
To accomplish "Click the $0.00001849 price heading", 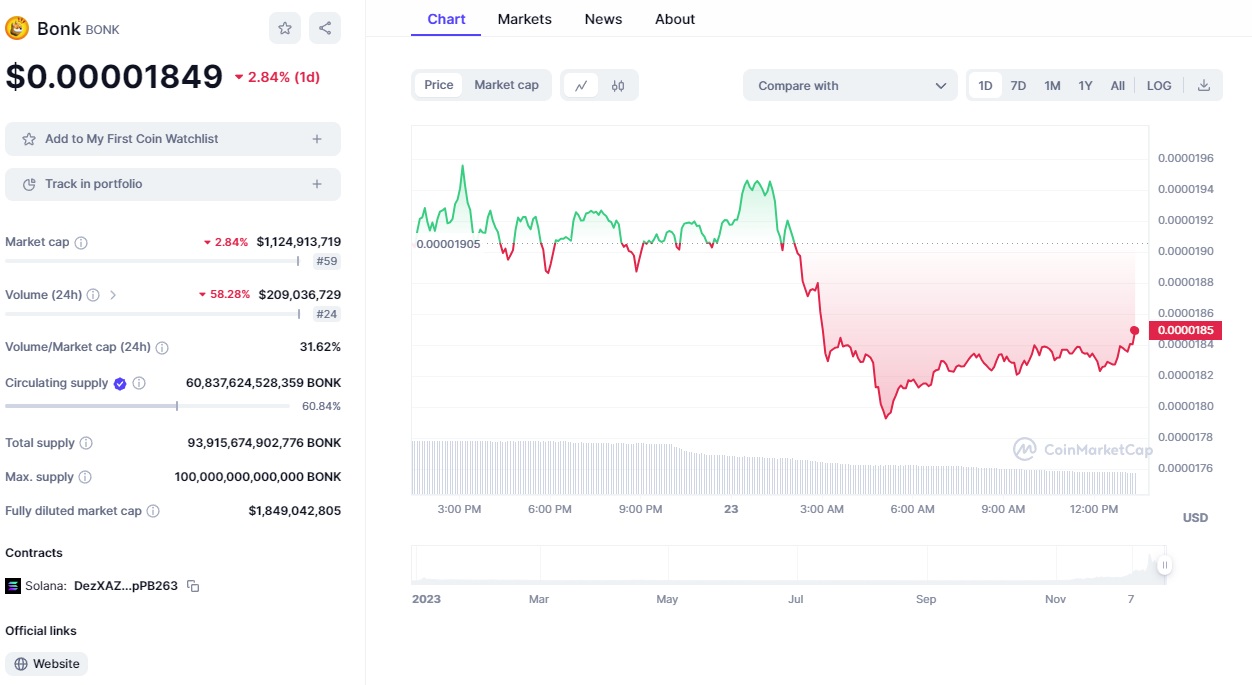I will tap(114, 77).
